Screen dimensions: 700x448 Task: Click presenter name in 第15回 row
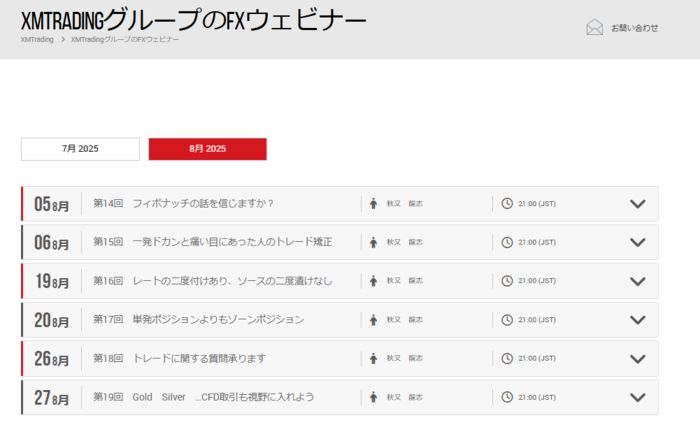(x=404, y=242)
